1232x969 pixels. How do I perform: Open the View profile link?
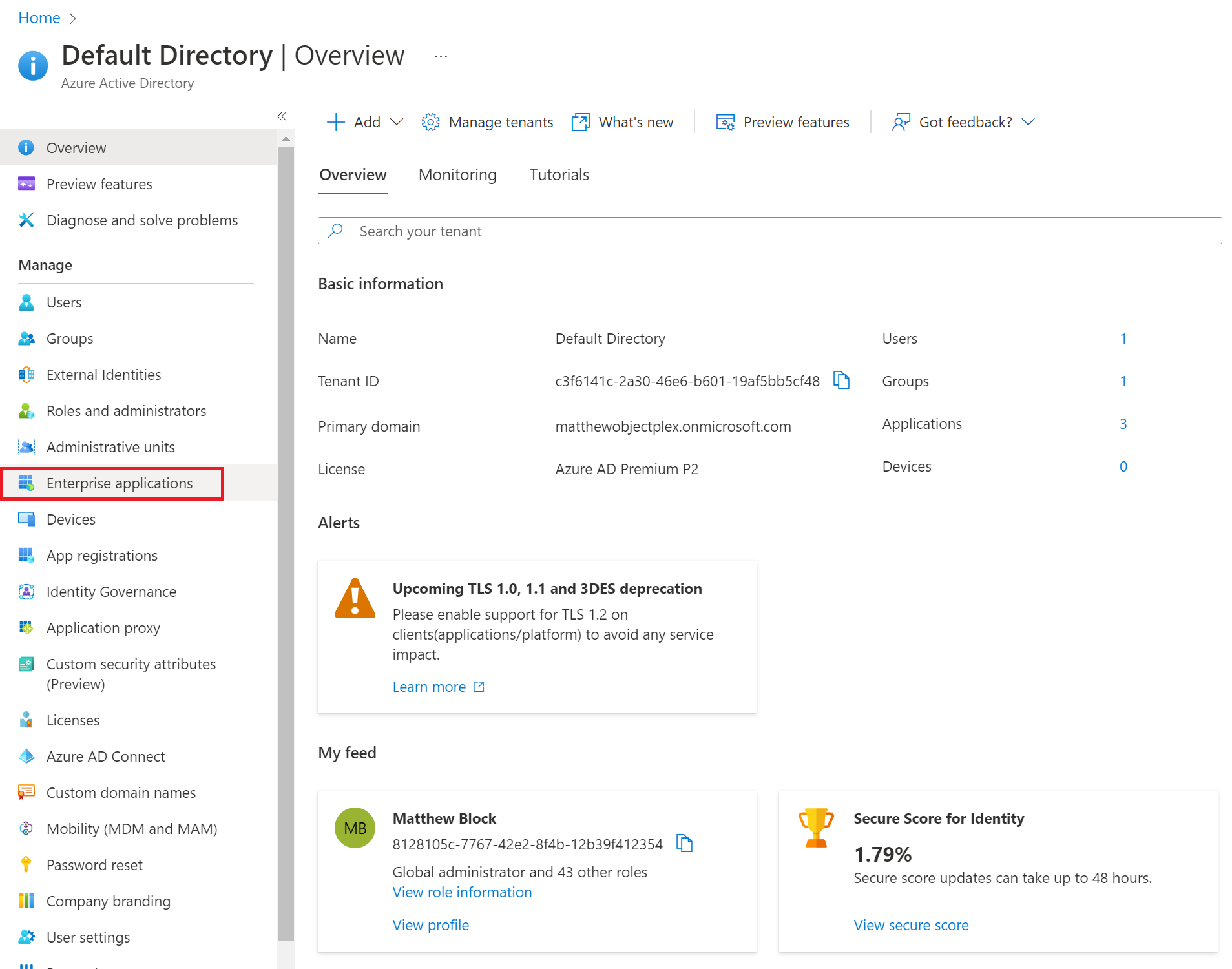click(430, 925)
